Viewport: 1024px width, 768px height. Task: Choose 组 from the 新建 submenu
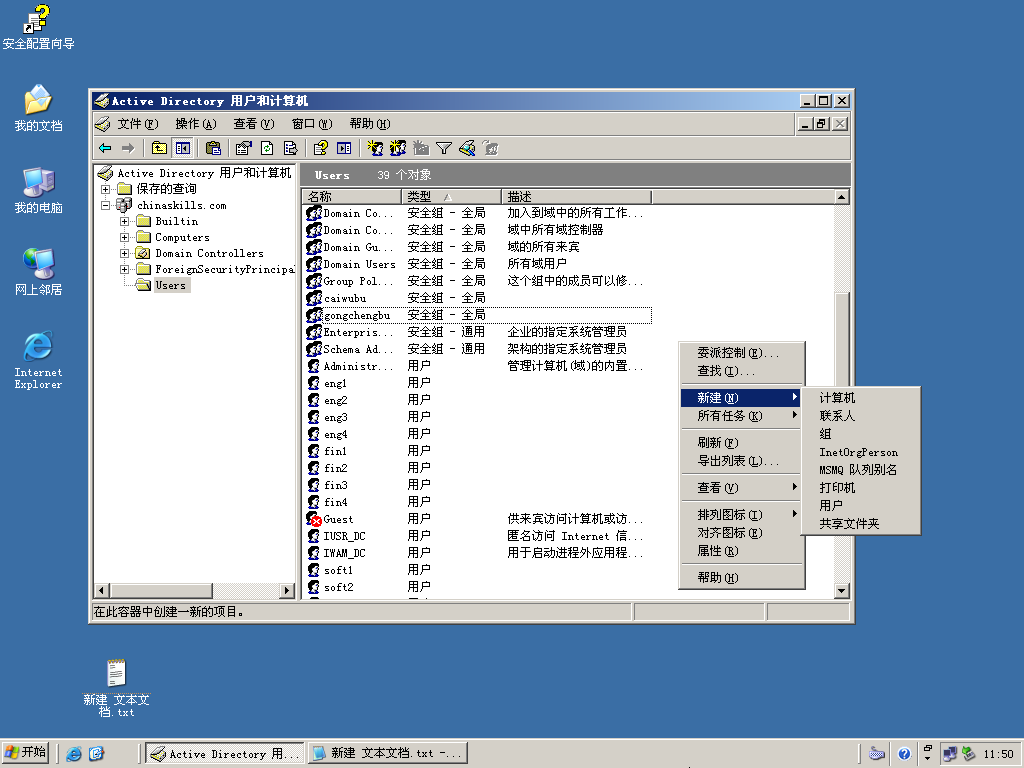861,434
